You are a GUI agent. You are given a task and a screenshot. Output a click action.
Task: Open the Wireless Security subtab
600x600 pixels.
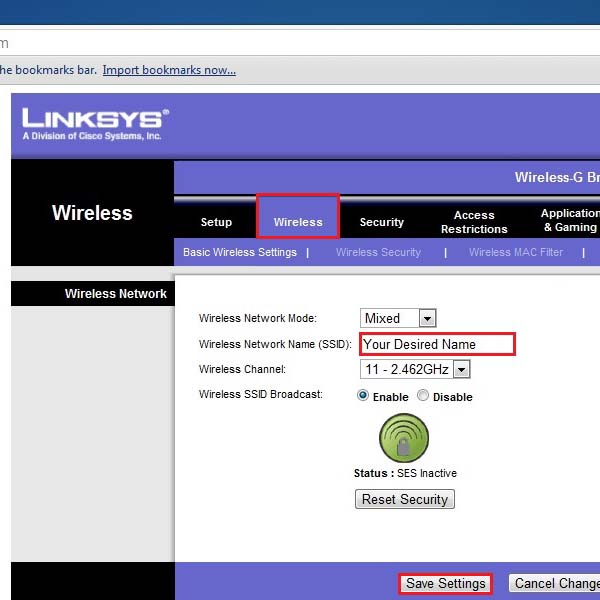(378, 252)
